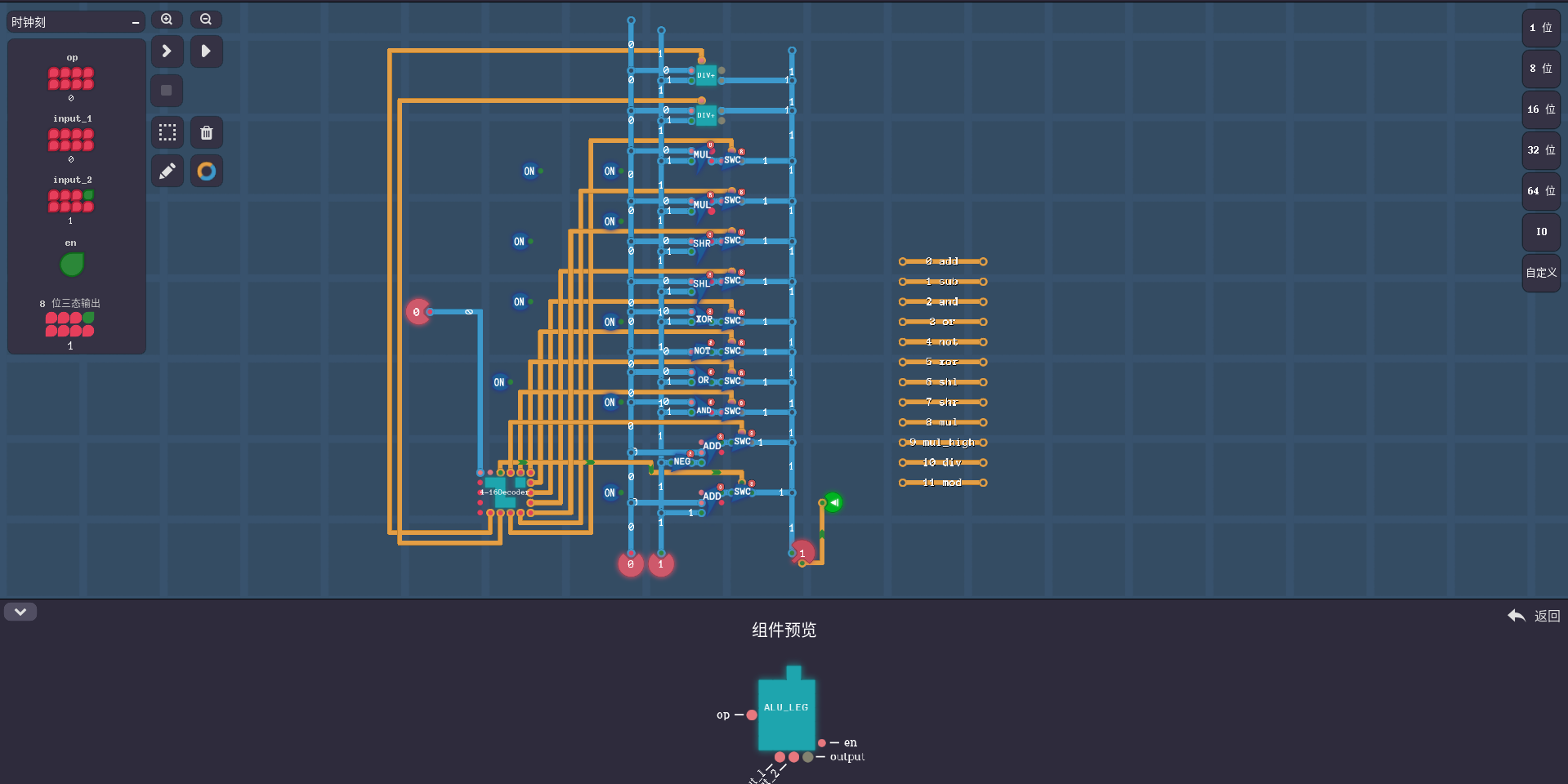Open the 8 位 component tab
1568x784 pixels.
(1541, 69)
